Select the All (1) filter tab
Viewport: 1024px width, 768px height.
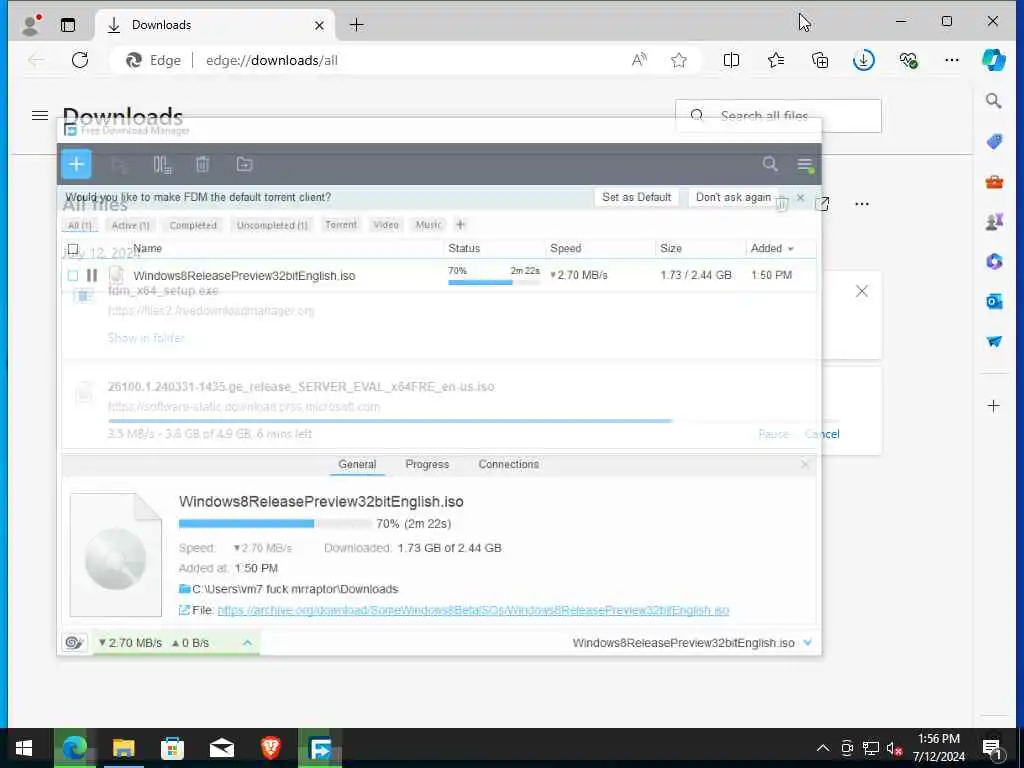tap(80, 225)
